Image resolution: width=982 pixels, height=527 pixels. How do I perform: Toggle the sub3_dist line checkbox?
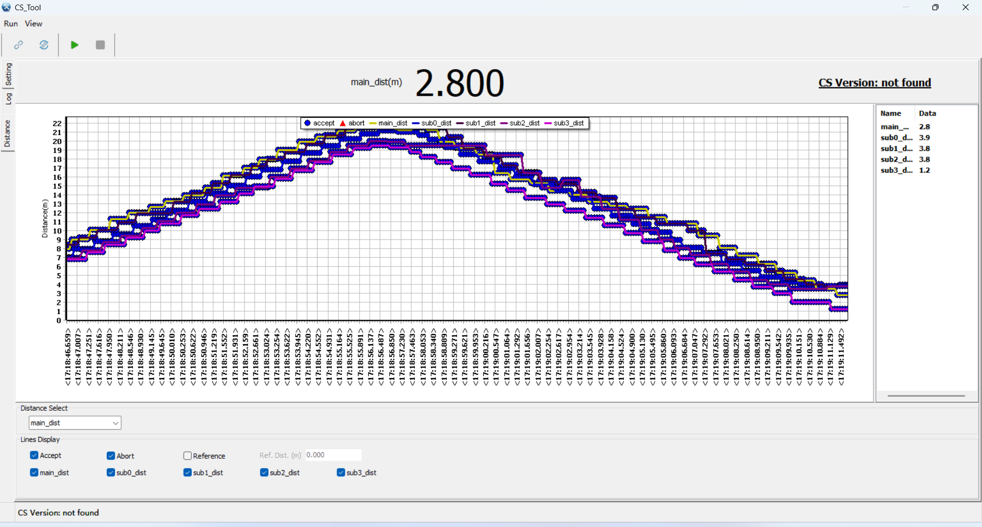pyautogui.click(x=341, y=472)
